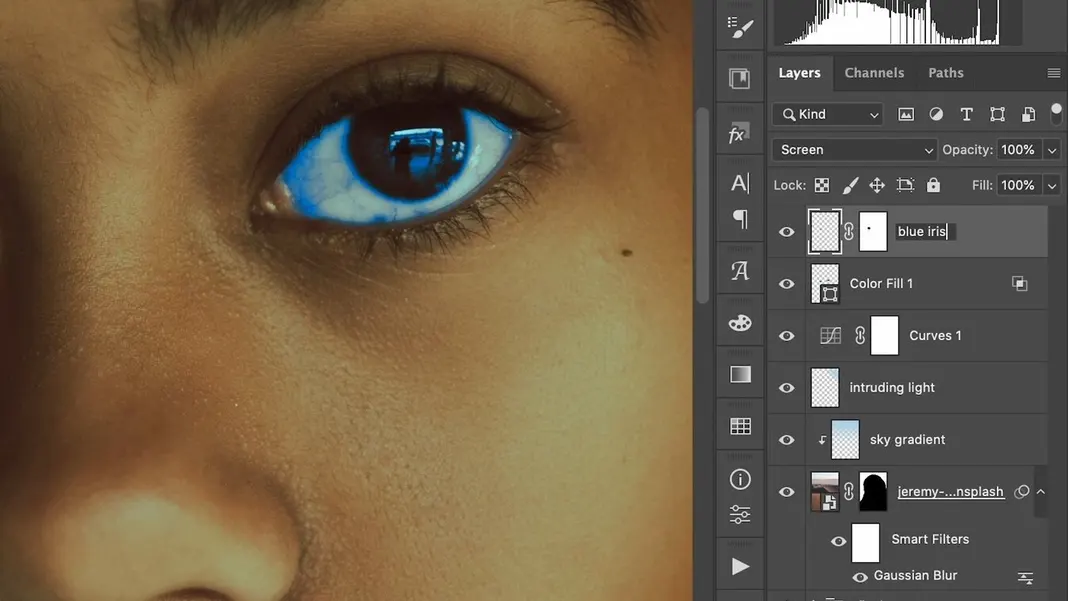The image size is (1068, 601).
Task: Click the Opacity 100% value field
Action: pos(1018,150)
